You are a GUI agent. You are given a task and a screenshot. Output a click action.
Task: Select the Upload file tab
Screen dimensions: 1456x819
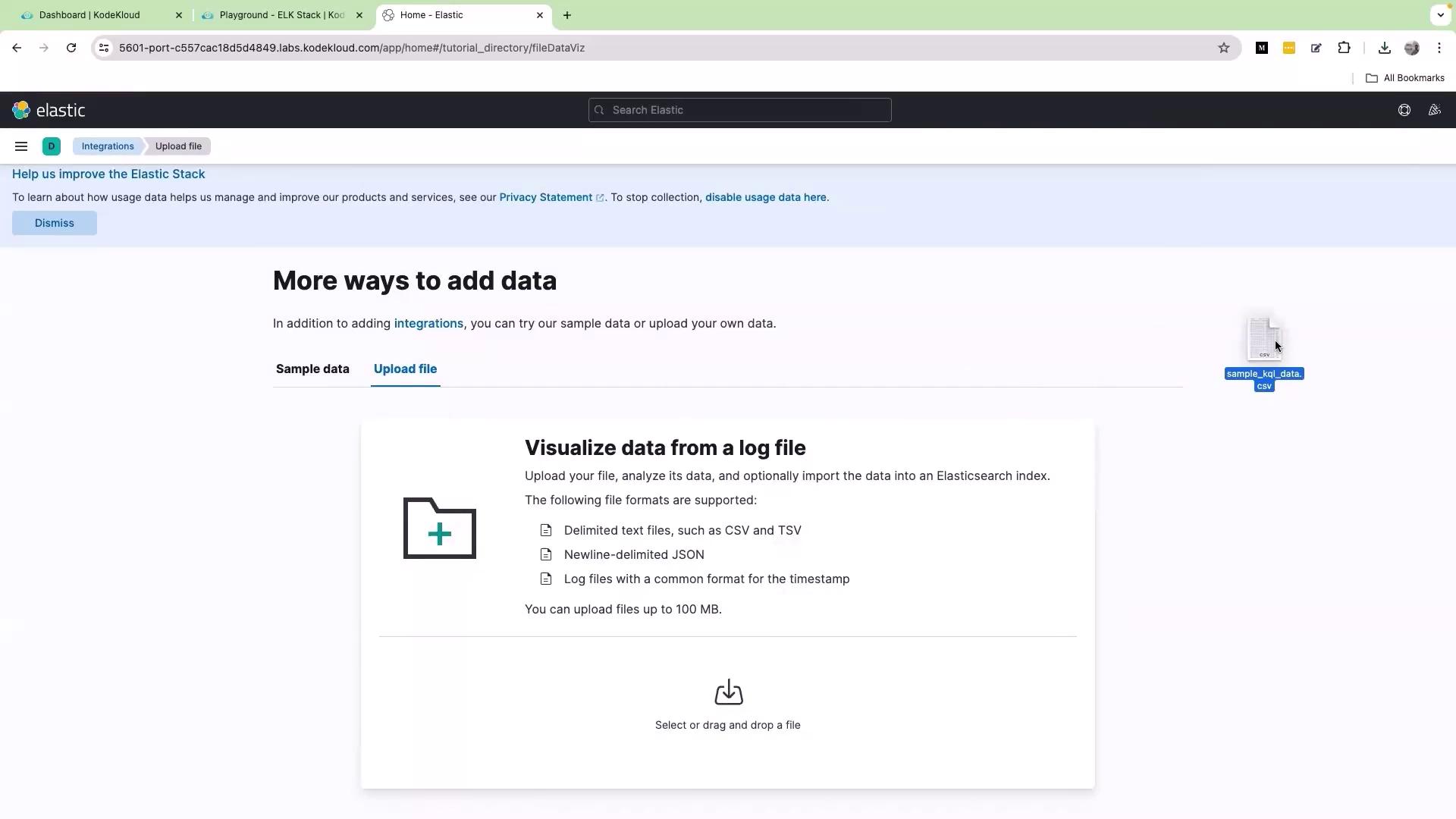[405, 369]
